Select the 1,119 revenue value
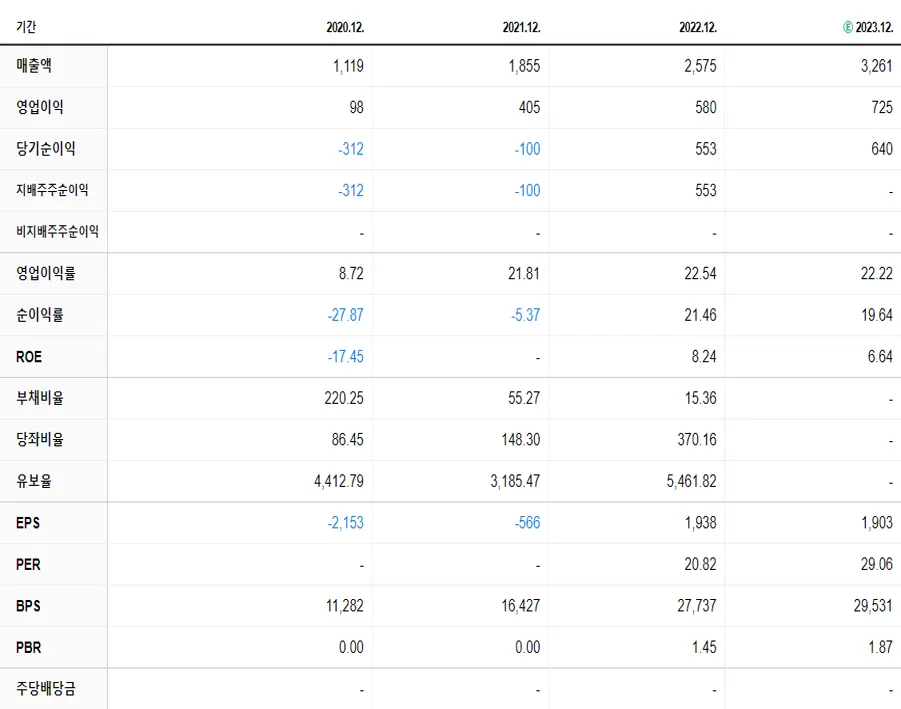The height and width of the screenshot is (709, 901). point(348,66)
